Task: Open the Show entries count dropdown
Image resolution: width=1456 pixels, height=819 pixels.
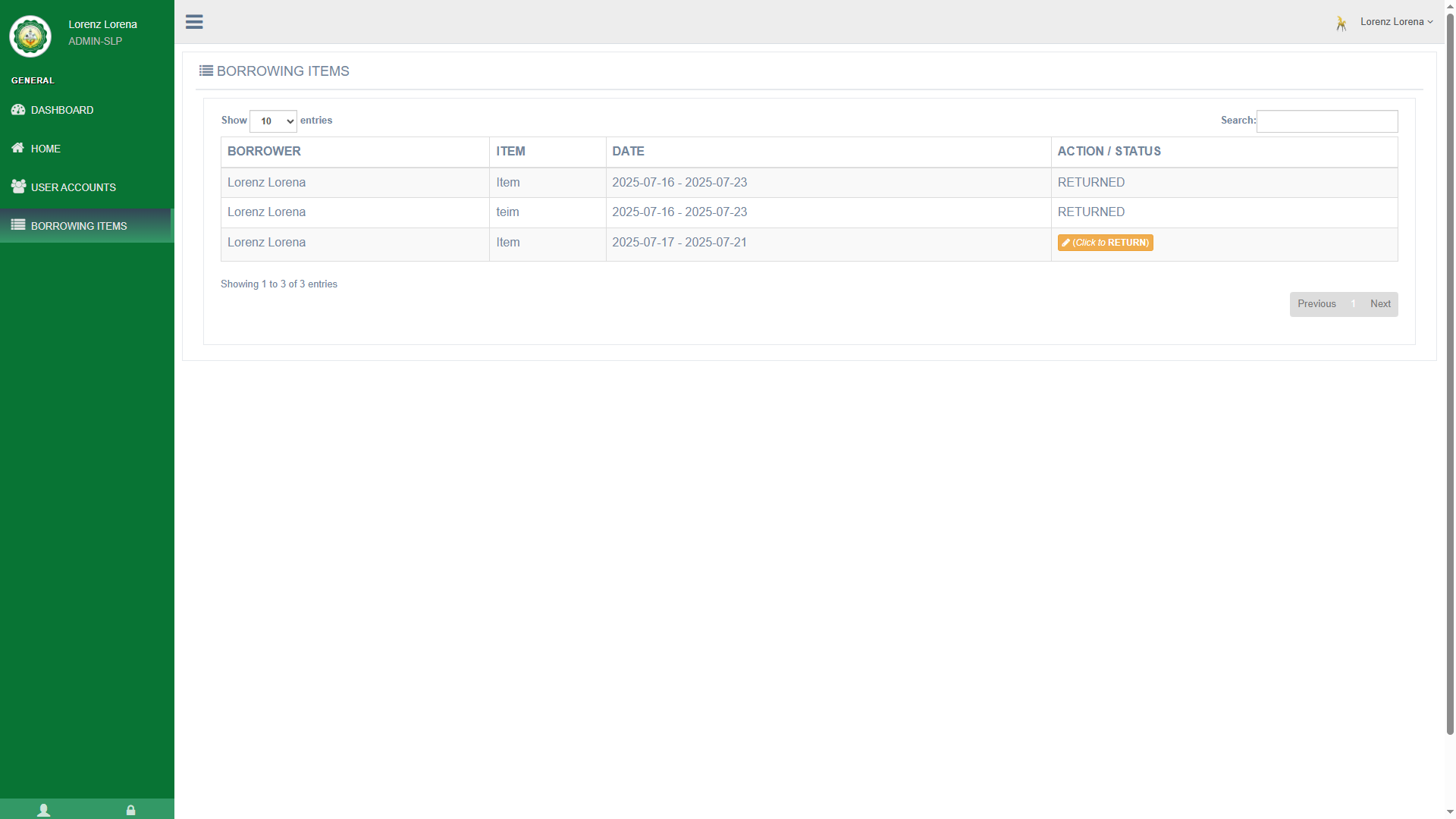Action: (273, 121)
